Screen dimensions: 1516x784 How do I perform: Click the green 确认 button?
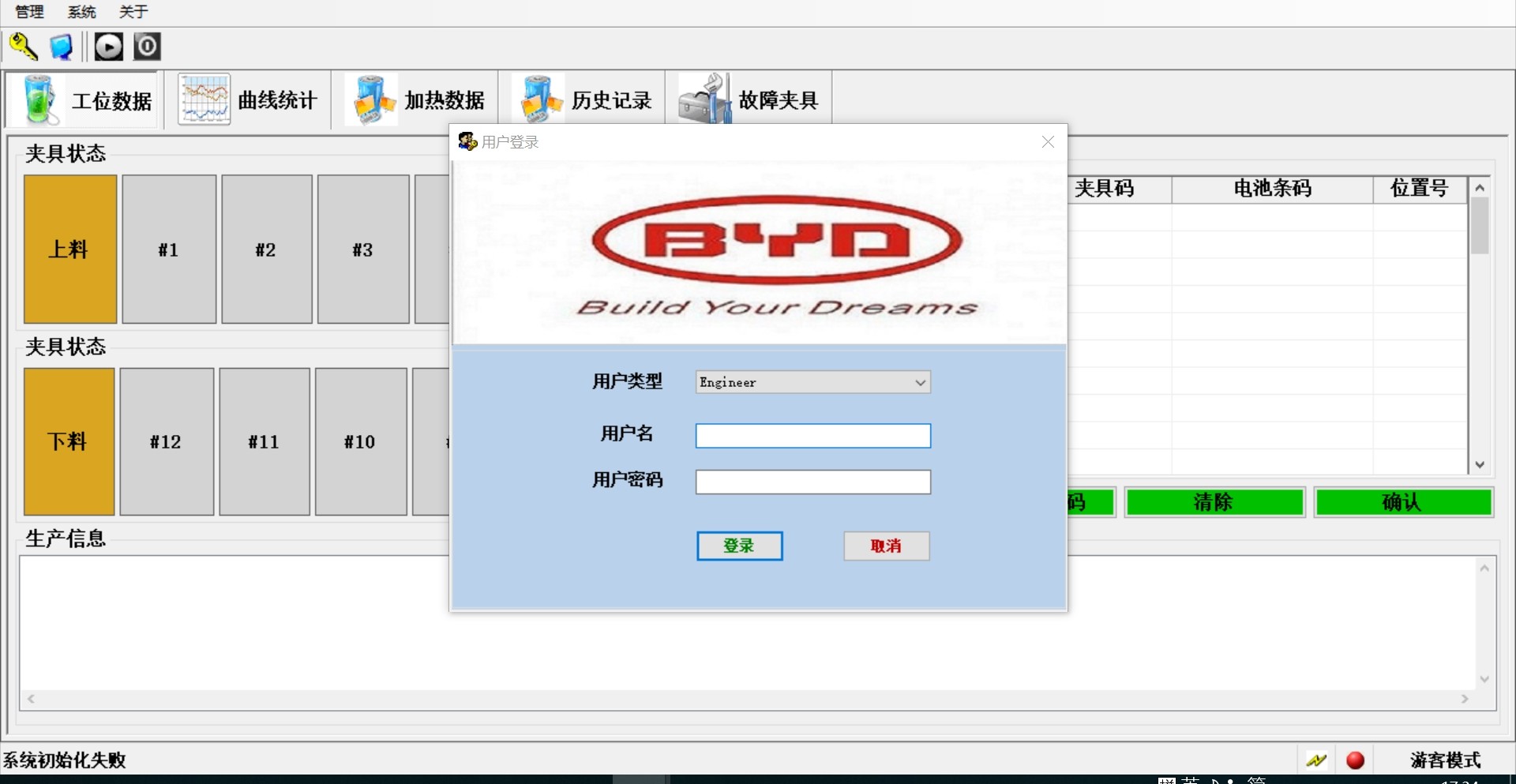(x=1403, y=502)
